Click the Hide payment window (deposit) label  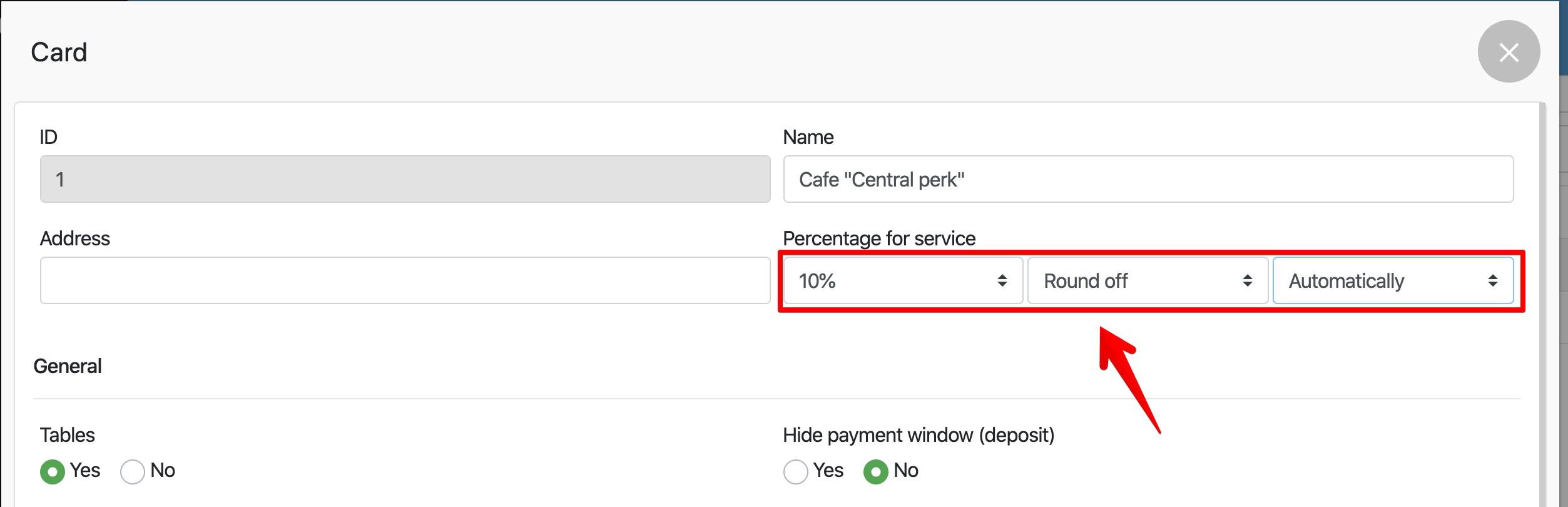tap(918, 435)
